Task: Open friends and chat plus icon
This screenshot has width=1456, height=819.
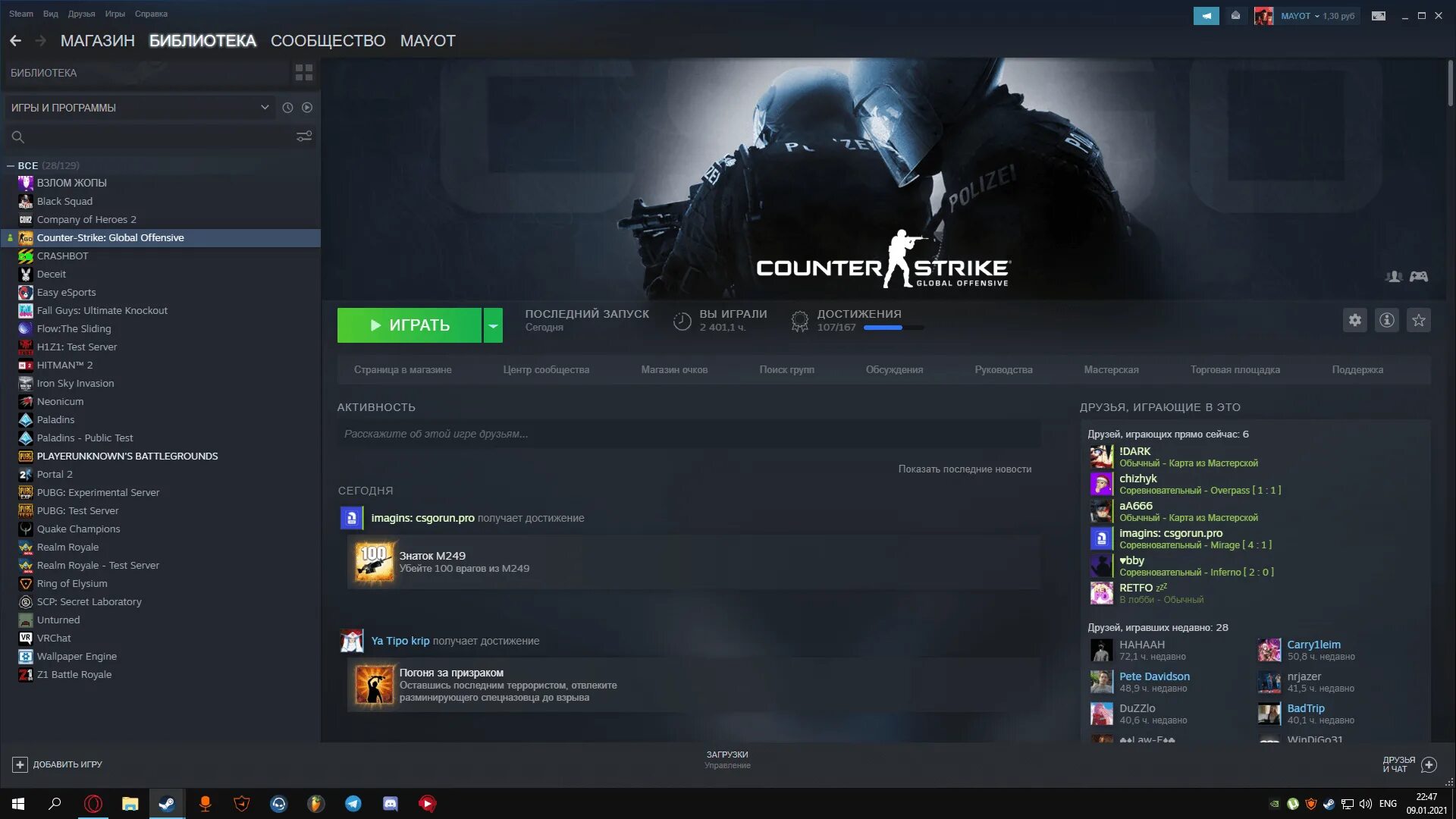Action: [1429, 764]
